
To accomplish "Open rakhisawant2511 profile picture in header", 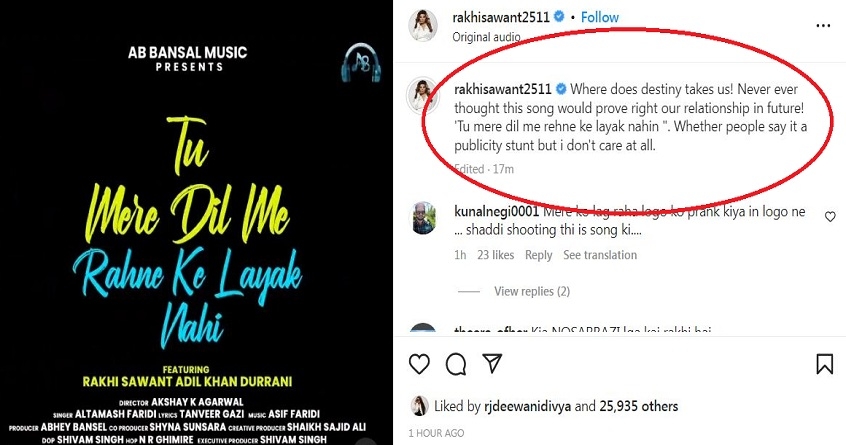I will [424, 25].
